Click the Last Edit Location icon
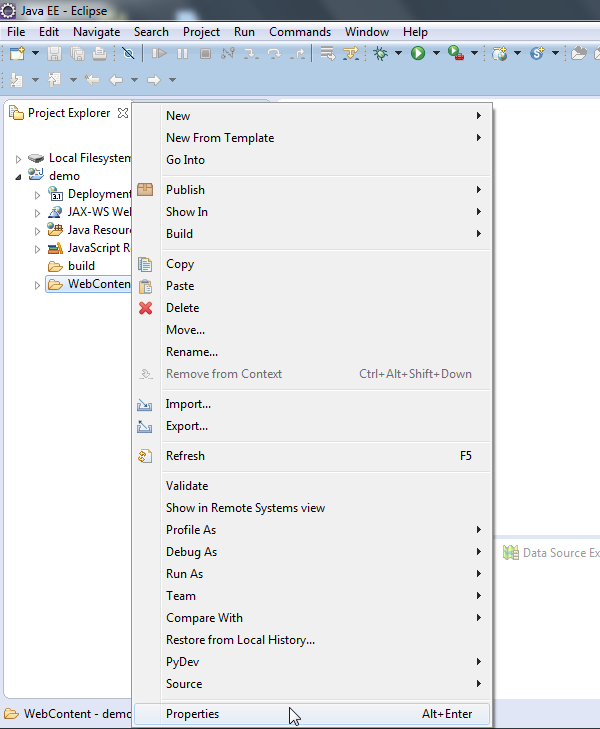 (92, 80)
